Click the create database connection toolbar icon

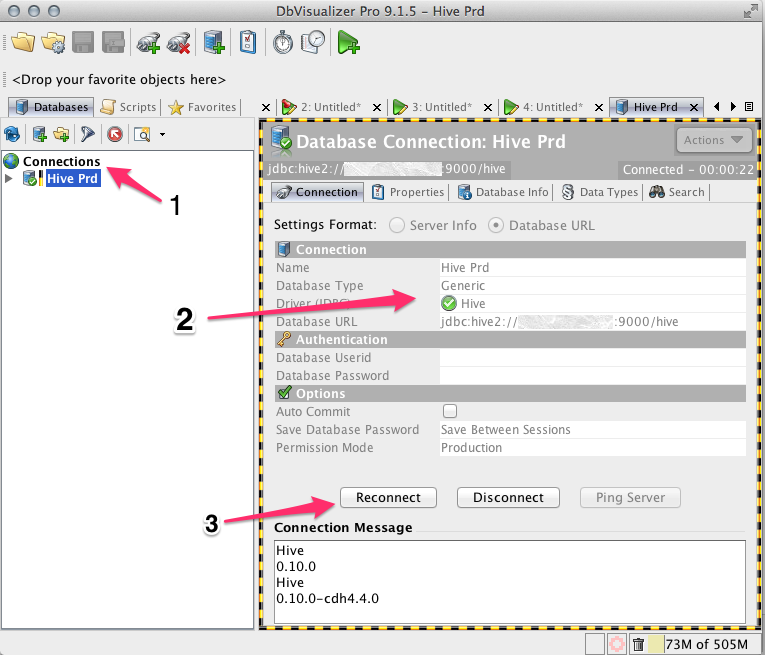click(x=214, y=42)
